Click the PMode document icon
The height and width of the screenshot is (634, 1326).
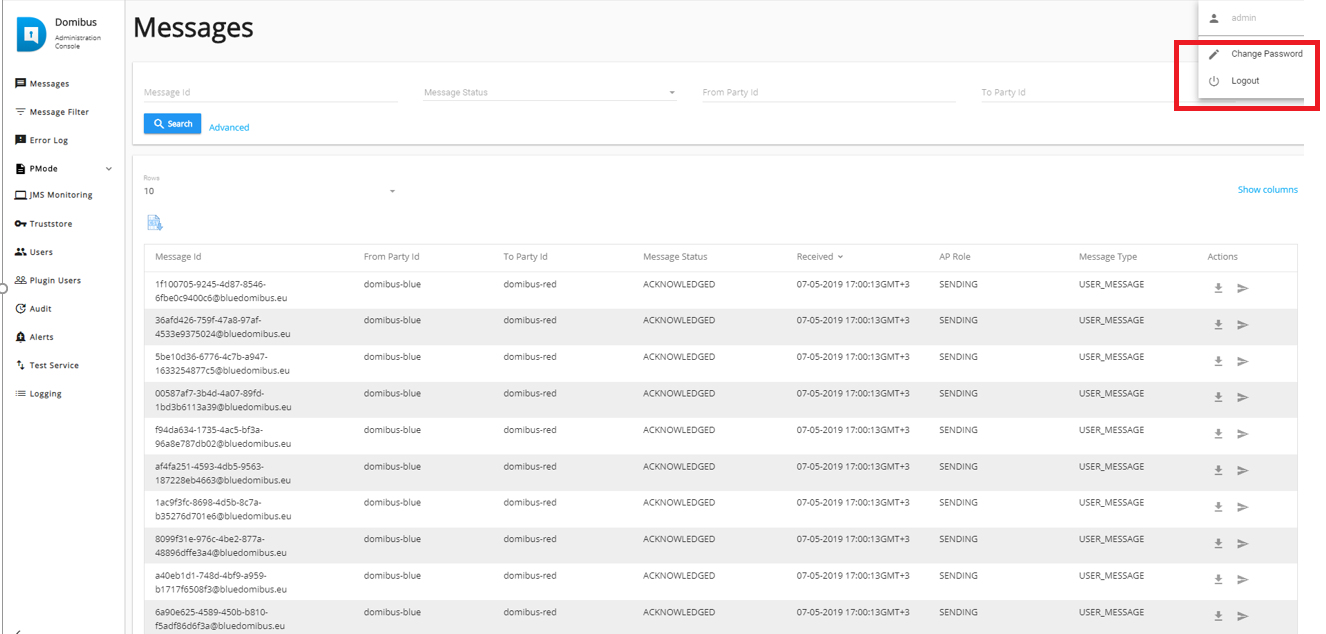[20, 169]
